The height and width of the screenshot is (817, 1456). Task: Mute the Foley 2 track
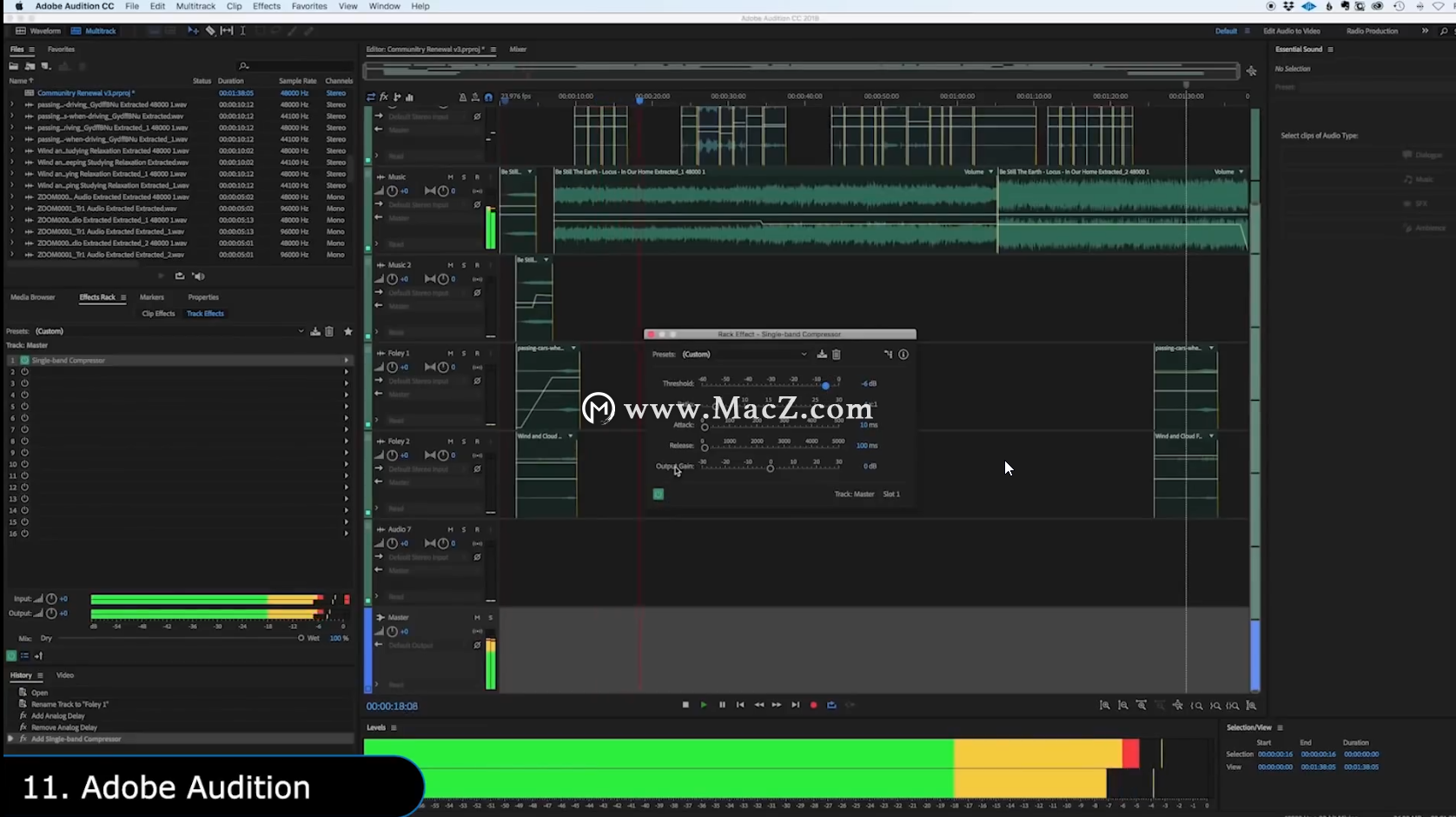pyautogui.click(x=450, y=442)
